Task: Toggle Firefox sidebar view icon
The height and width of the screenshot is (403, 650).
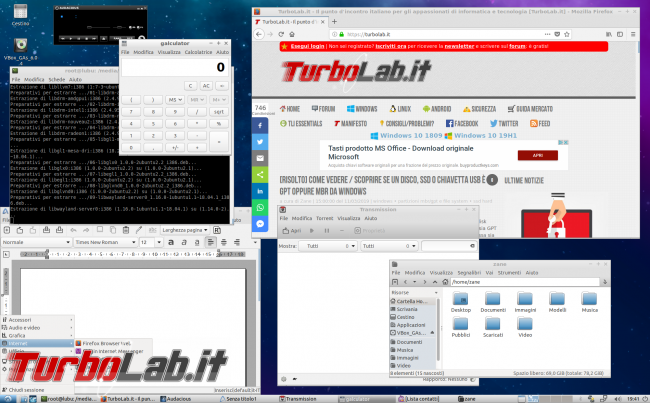Action: 620,34
